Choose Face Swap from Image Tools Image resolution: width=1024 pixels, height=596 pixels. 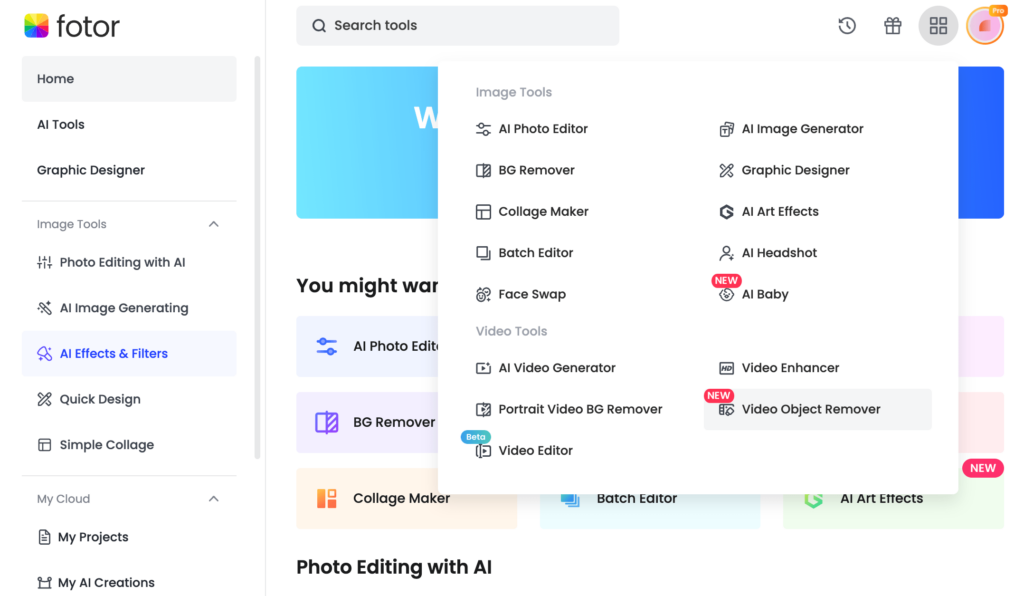coord(531,295)
